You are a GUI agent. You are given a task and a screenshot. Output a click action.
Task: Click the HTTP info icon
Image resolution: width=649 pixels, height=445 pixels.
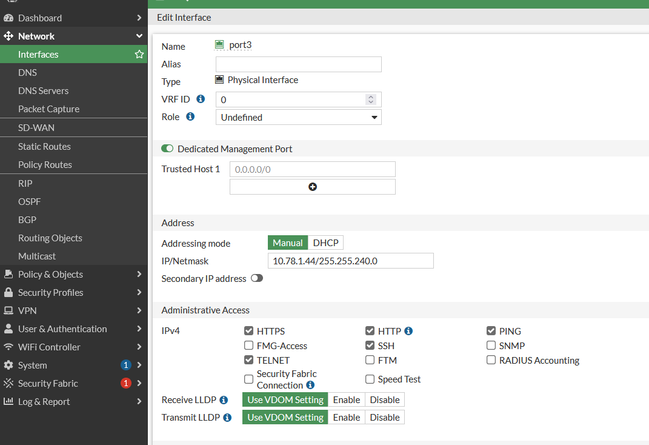(x=409, y=330)
